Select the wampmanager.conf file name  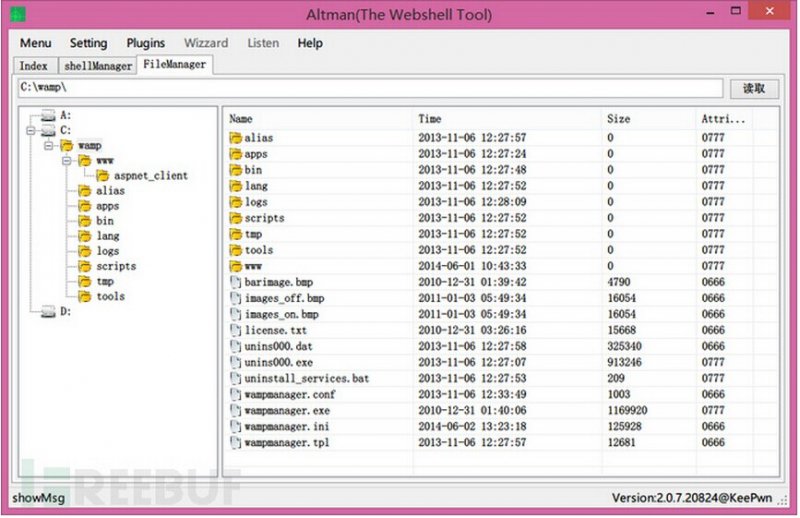pyautogui.click(x=290, y=394)
